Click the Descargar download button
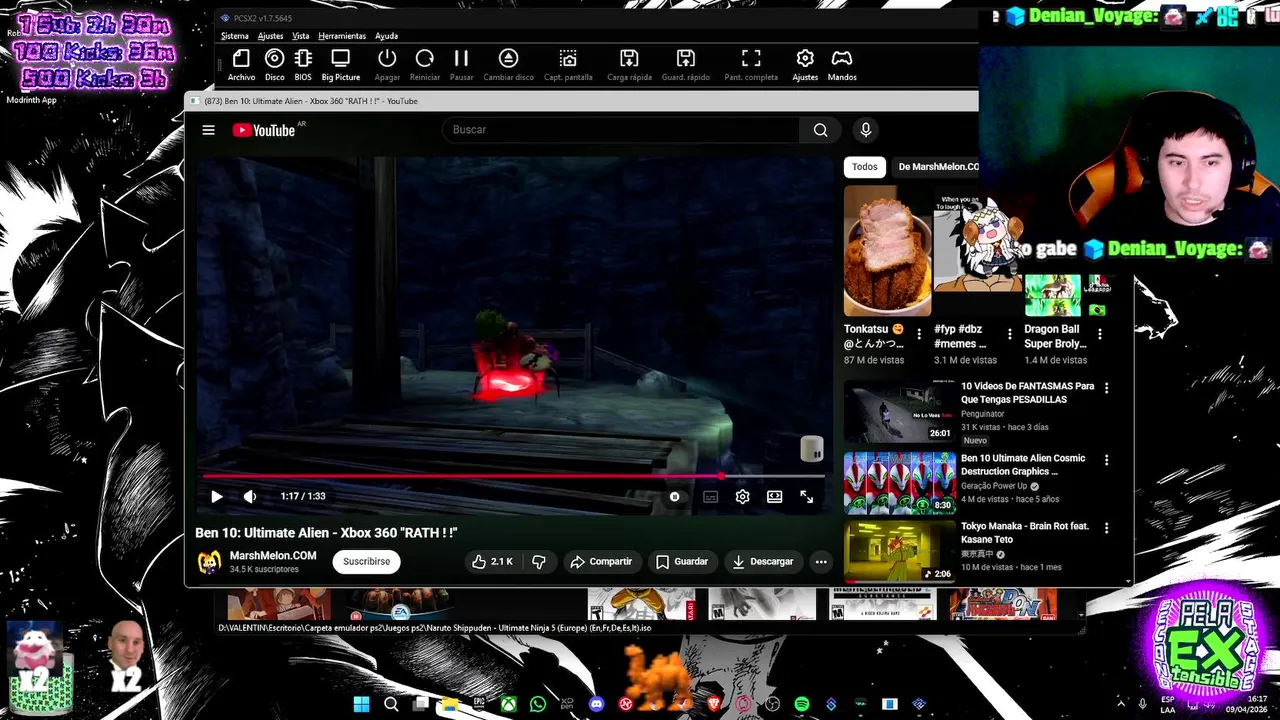The width and height of the screenshot is (1280, 720). coord(763,562)
